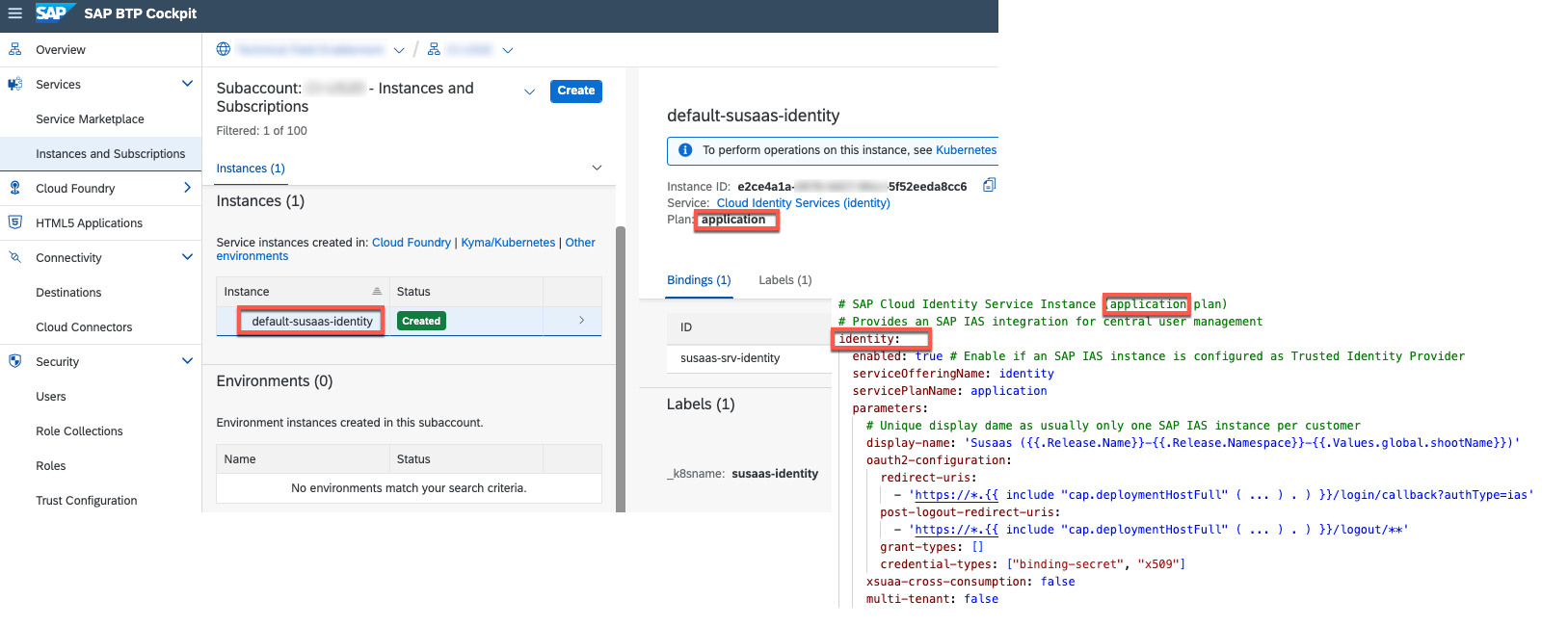This screenshot has height=626, width=1568.
Task: Select the susaas-srv-identity binding
Action: click(x=731, y=358)
